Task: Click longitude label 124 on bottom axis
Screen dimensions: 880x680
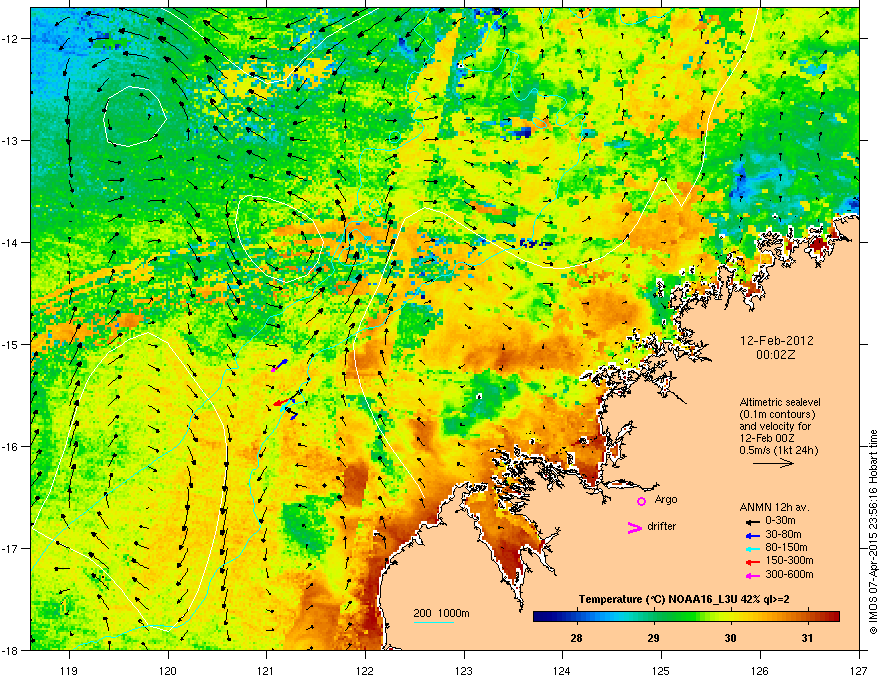Action: (562, 670)
